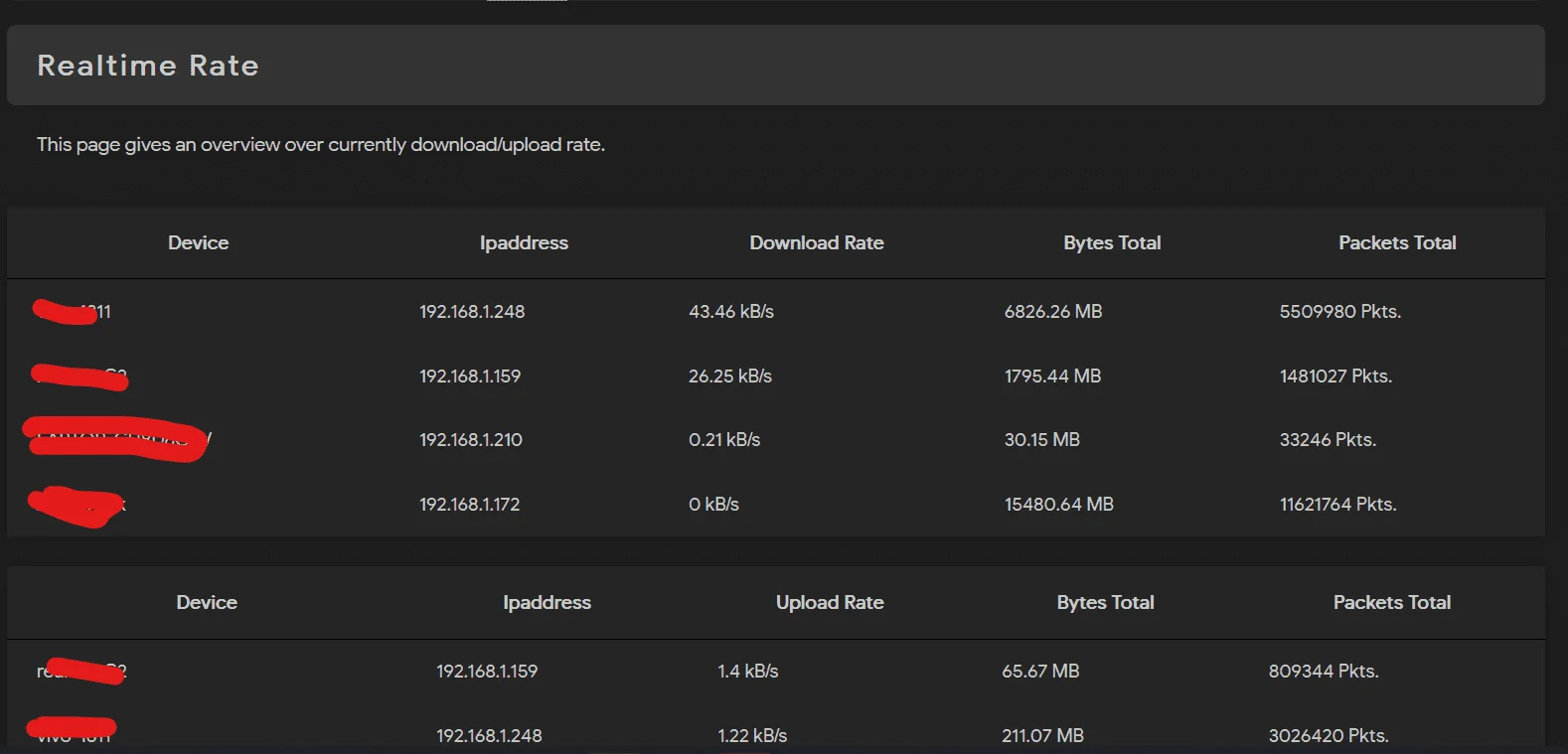Select the Download Rate column header

point(817,242)
